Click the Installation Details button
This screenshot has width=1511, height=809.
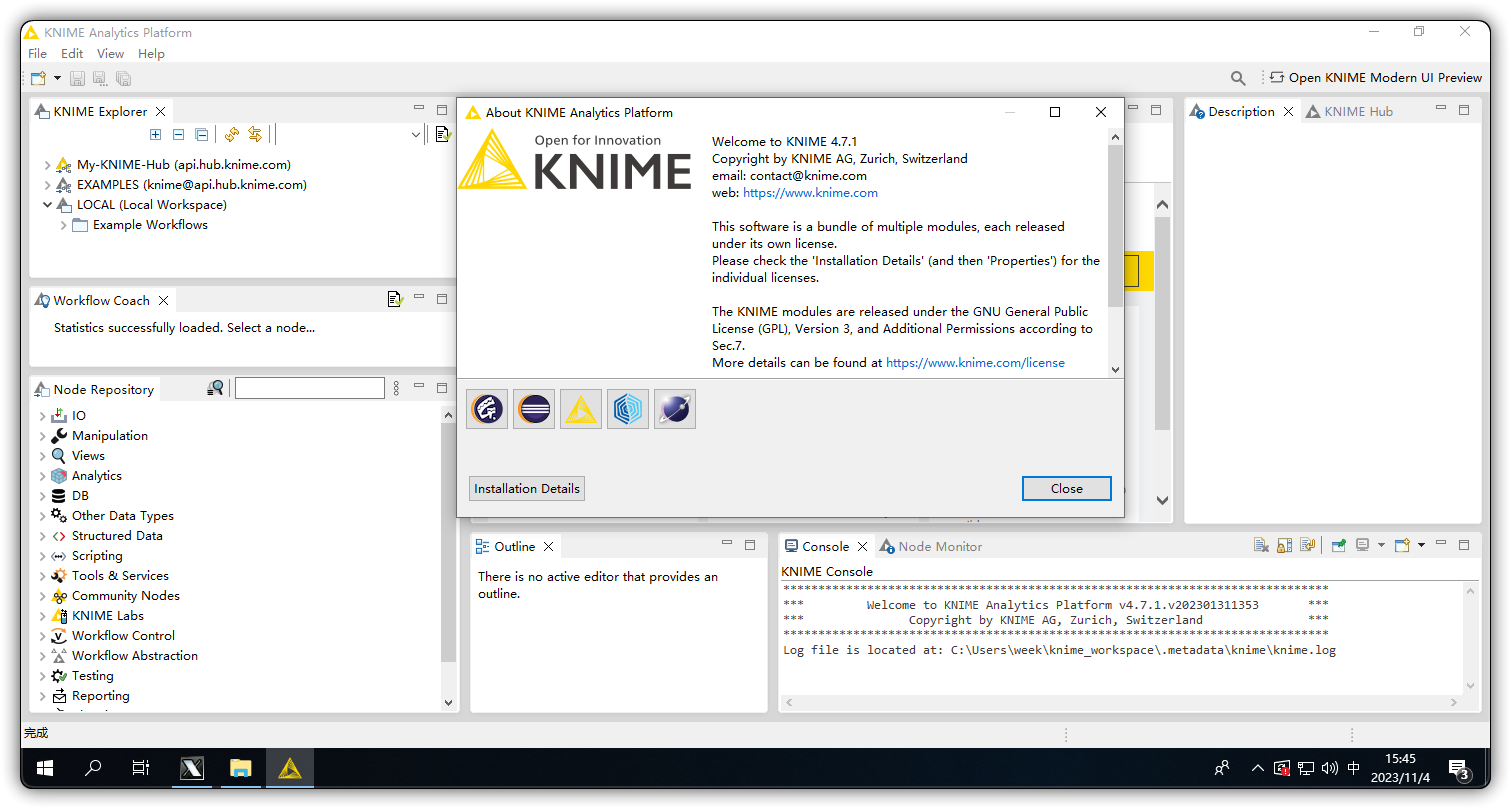pos(527,489)
